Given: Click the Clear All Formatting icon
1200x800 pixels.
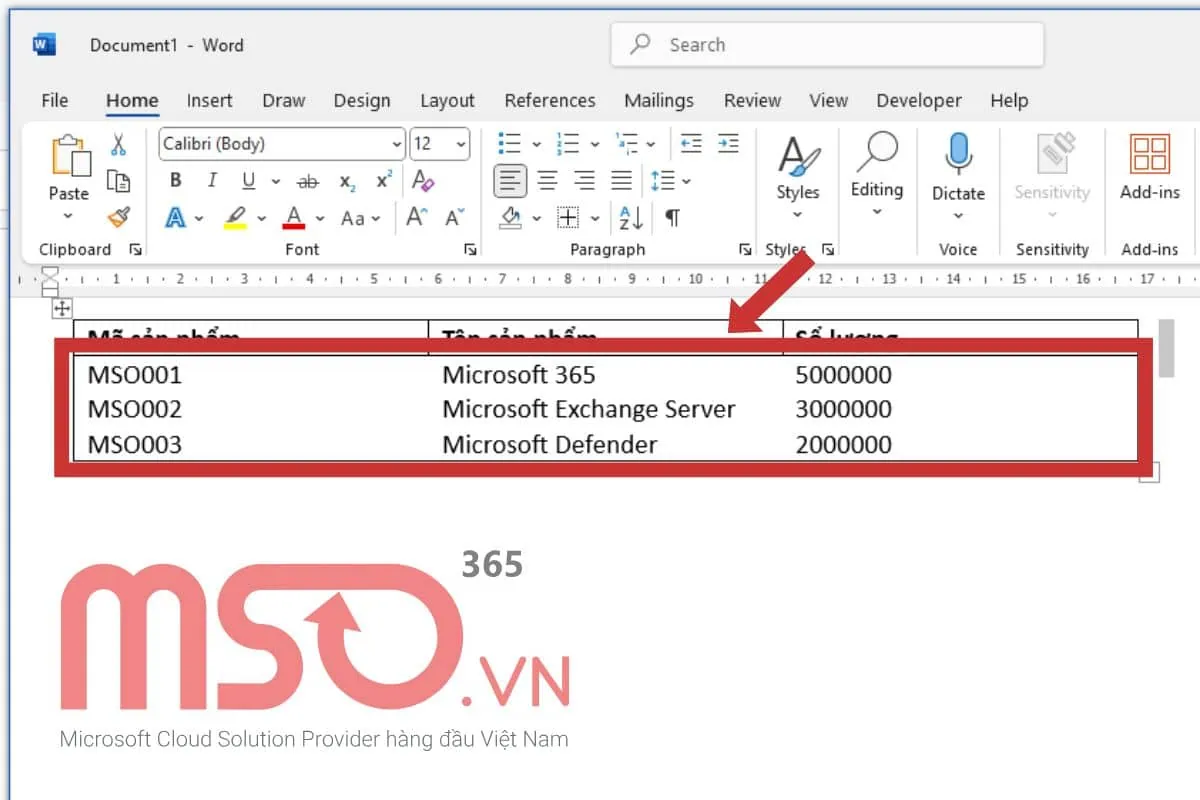Looking at the screenshot, I should pyautogui.click(x=423, y=181).
